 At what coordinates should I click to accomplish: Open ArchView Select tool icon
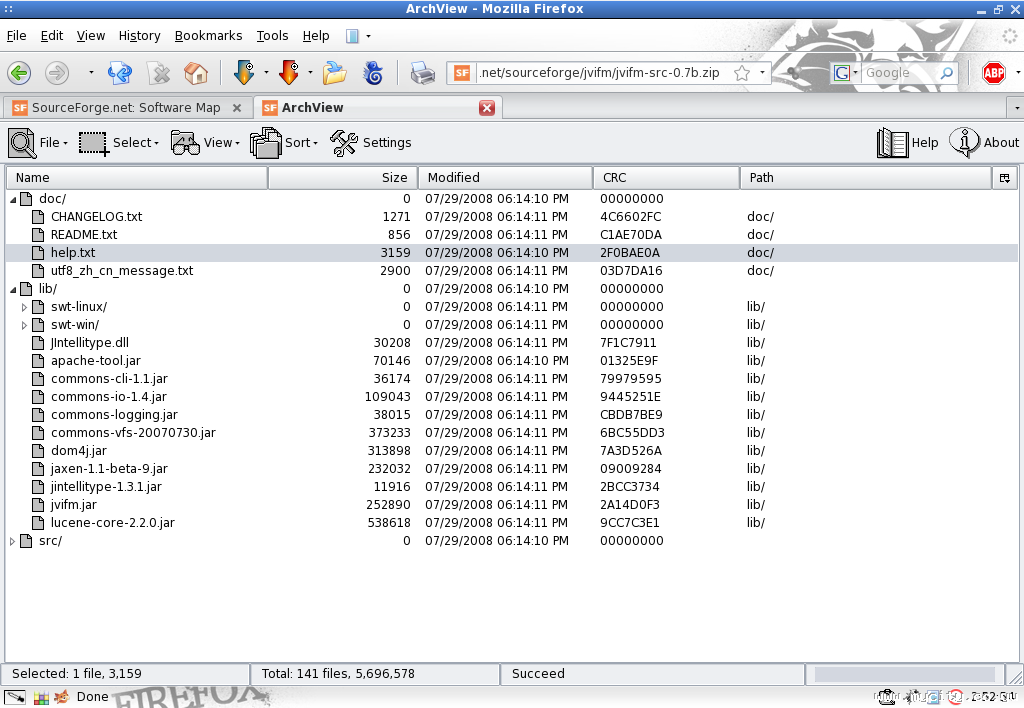tap(93, 143)
